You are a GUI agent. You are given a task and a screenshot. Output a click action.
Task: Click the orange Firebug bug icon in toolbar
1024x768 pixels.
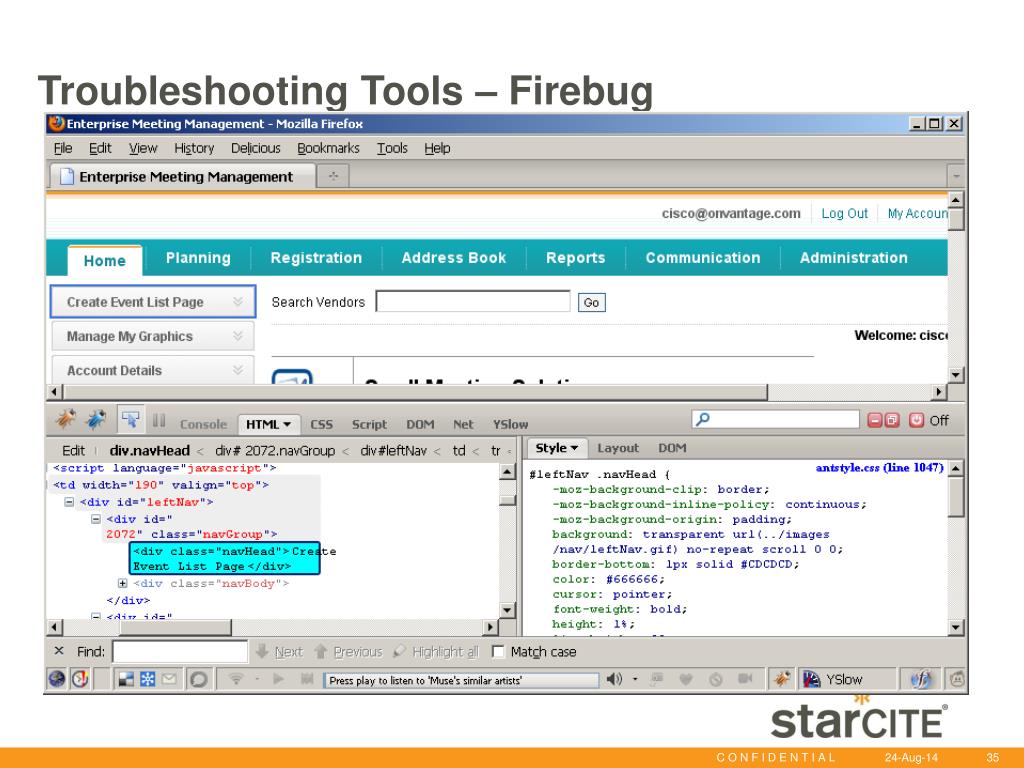65,419
